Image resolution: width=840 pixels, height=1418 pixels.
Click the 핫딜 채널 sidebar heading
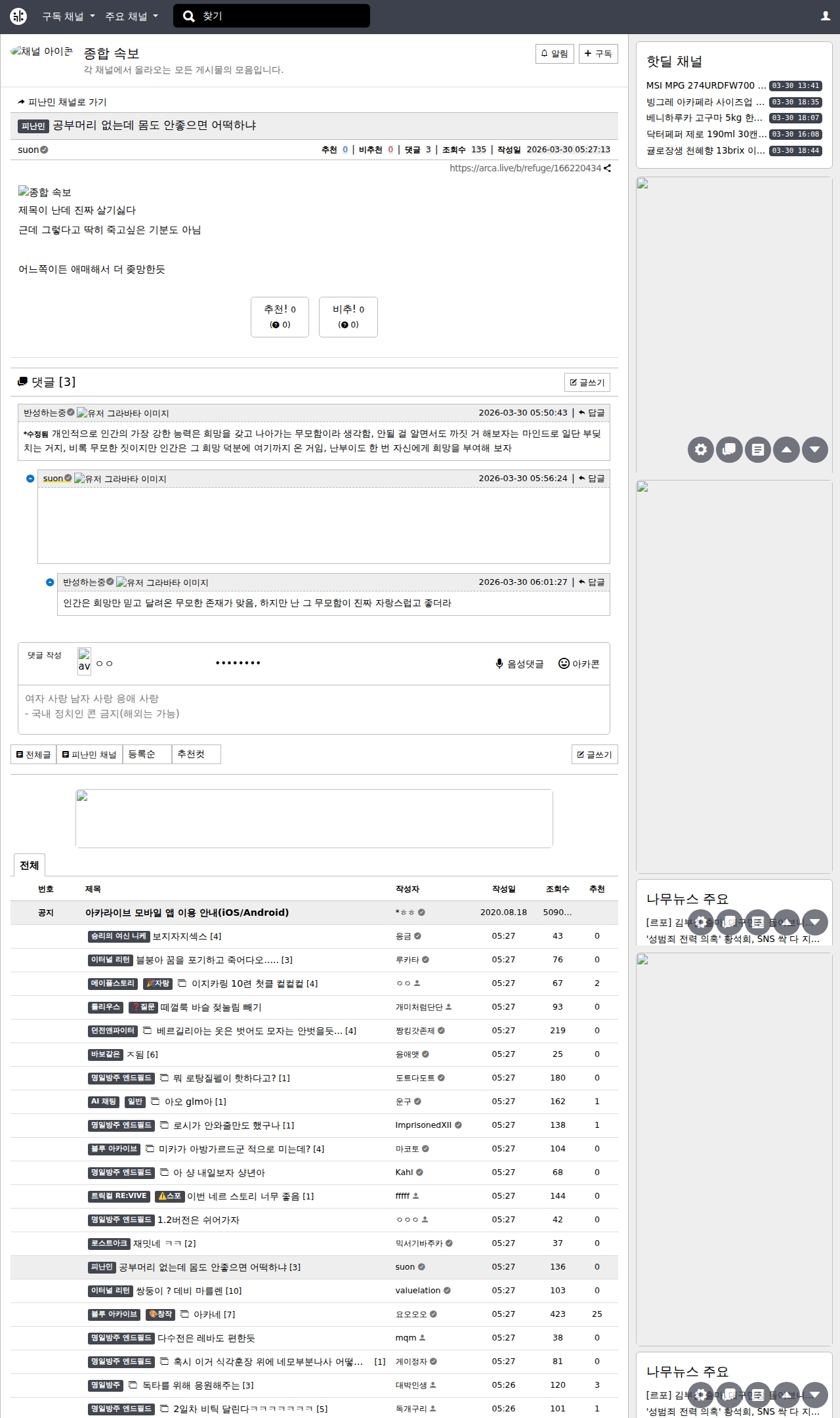click(675, 62)
